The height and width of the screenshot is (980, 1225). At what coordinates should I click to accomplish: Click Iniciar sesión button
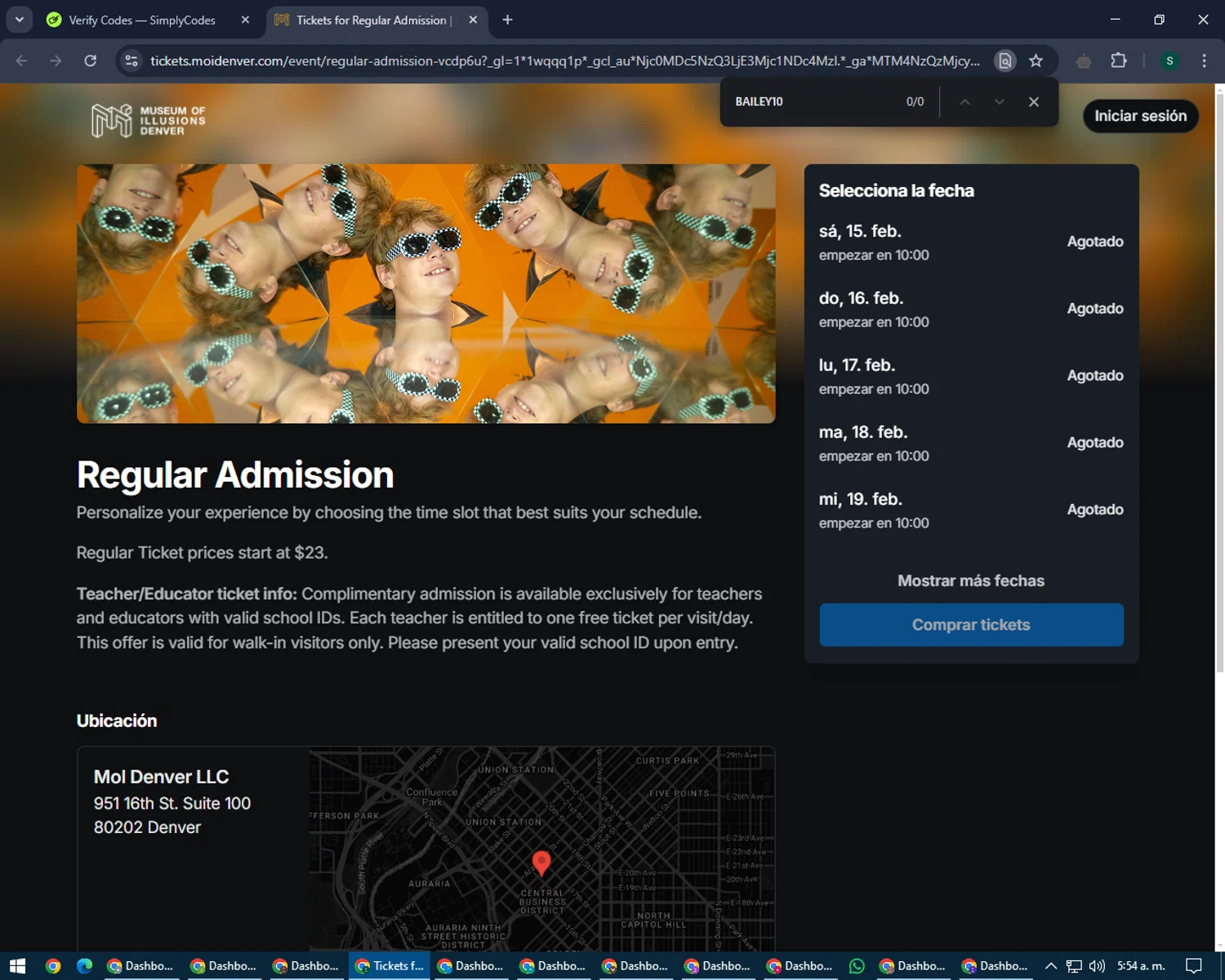pyautogui.click(x=1141, y=116)
